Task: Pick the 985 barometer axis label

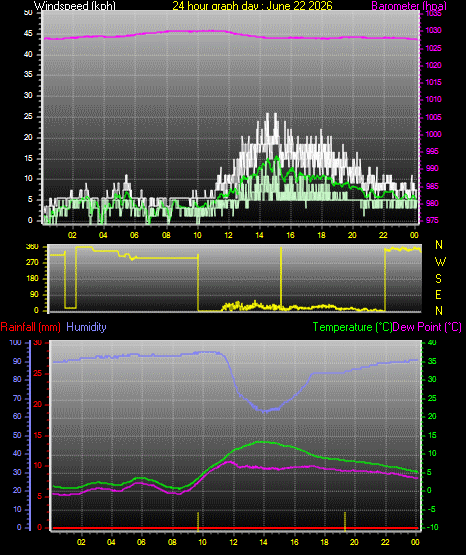Action: [x=432, y=186]
